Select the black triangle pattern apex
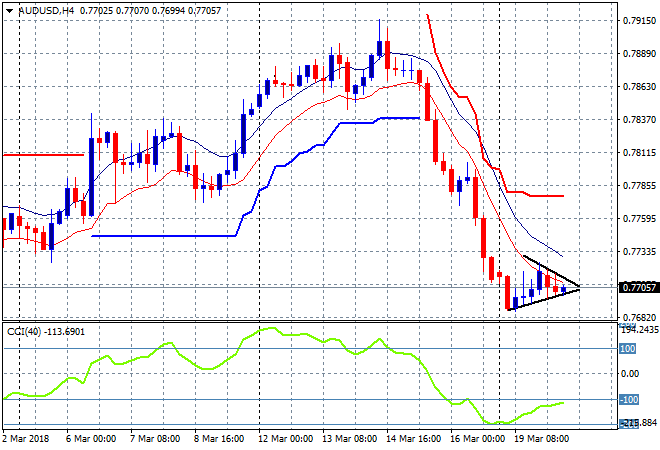Viewport: 660px width, 450px height. [579, 288]
